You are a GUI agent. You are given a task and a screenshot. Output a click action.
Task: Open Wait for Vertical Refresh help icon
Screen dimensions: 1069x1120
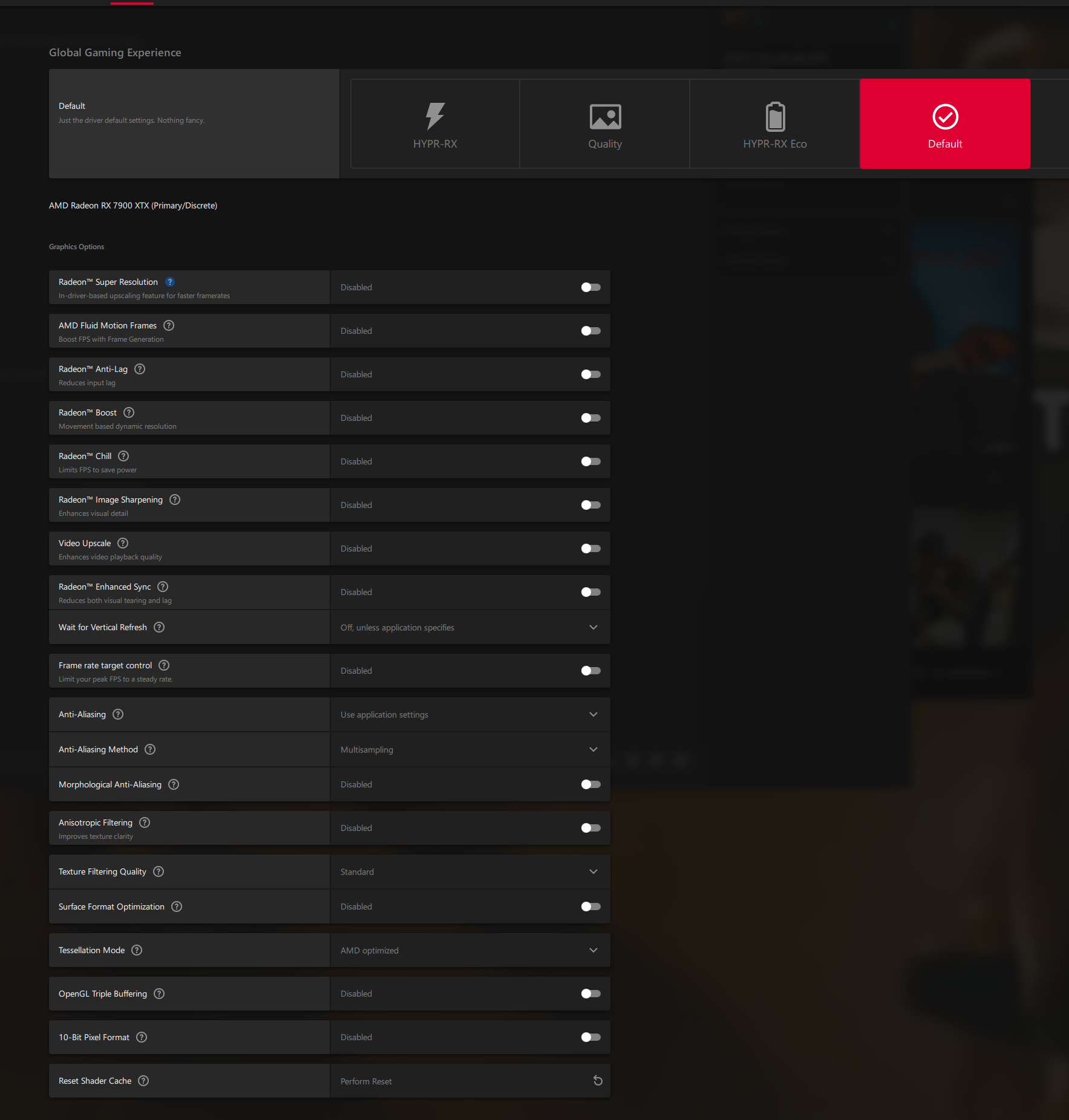(159, 627)
